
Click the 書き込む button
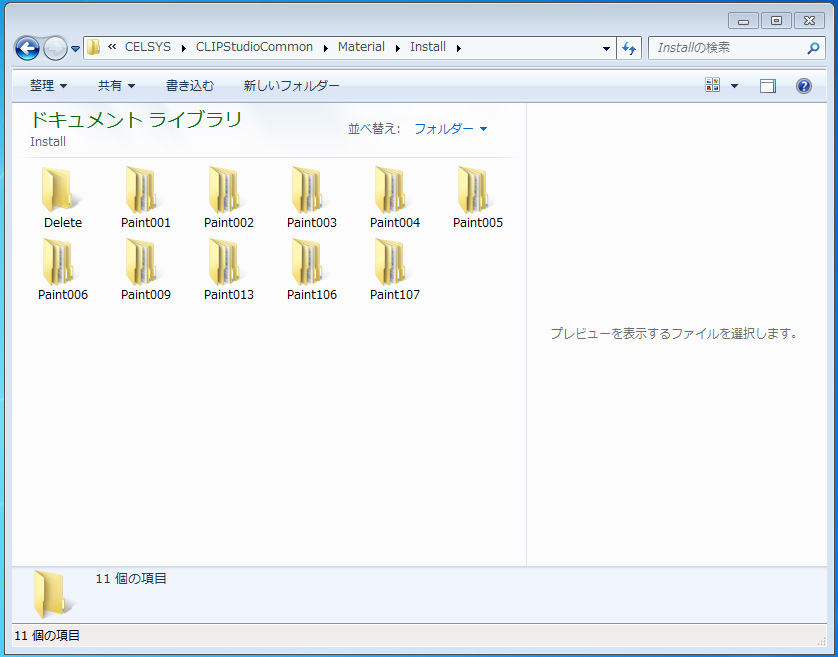coord(189,86)
